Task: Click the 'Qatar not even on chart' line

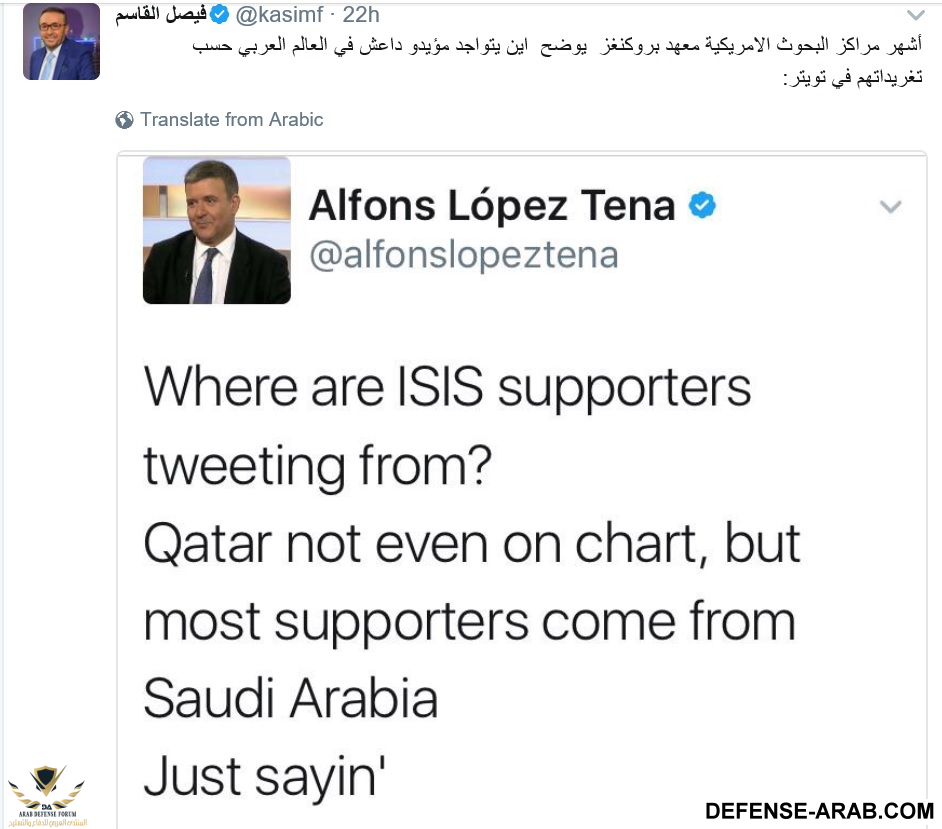Action: [x=471, y=543]
